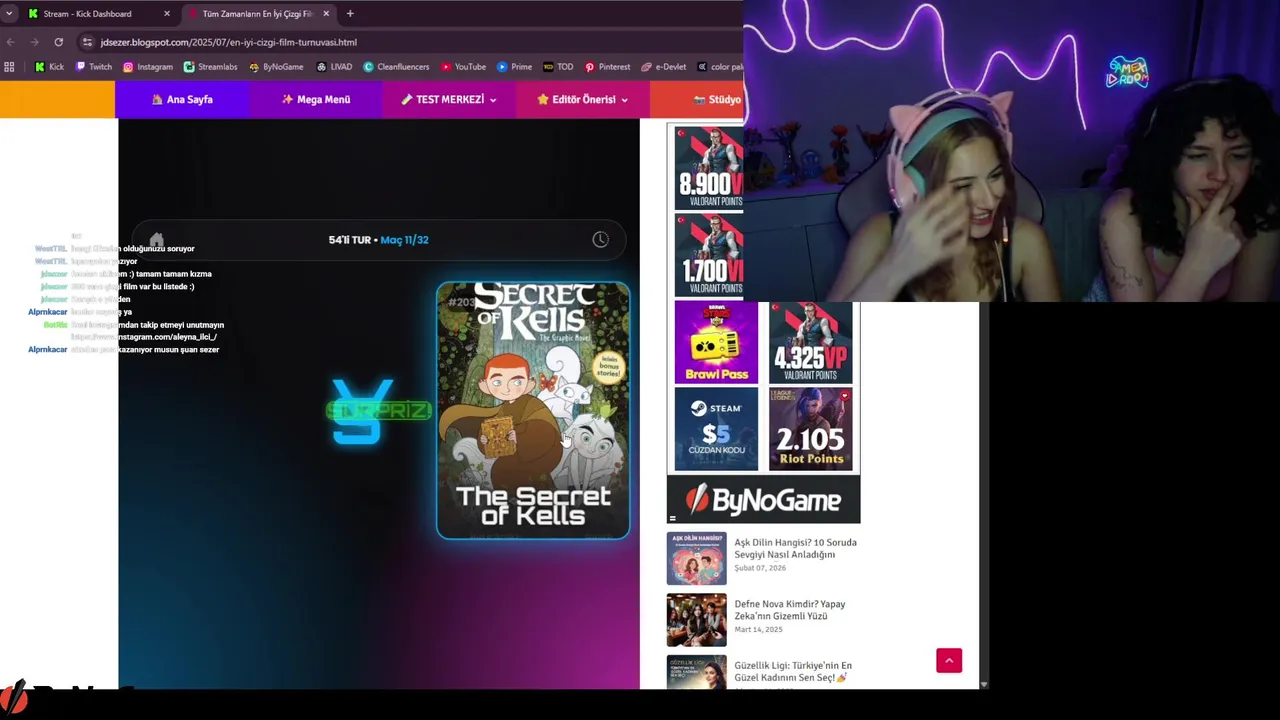Viewport: 1280px width, 720px height.
Task: Click the Mart 14, 2025 date text
Action: (x=759, y=629)
